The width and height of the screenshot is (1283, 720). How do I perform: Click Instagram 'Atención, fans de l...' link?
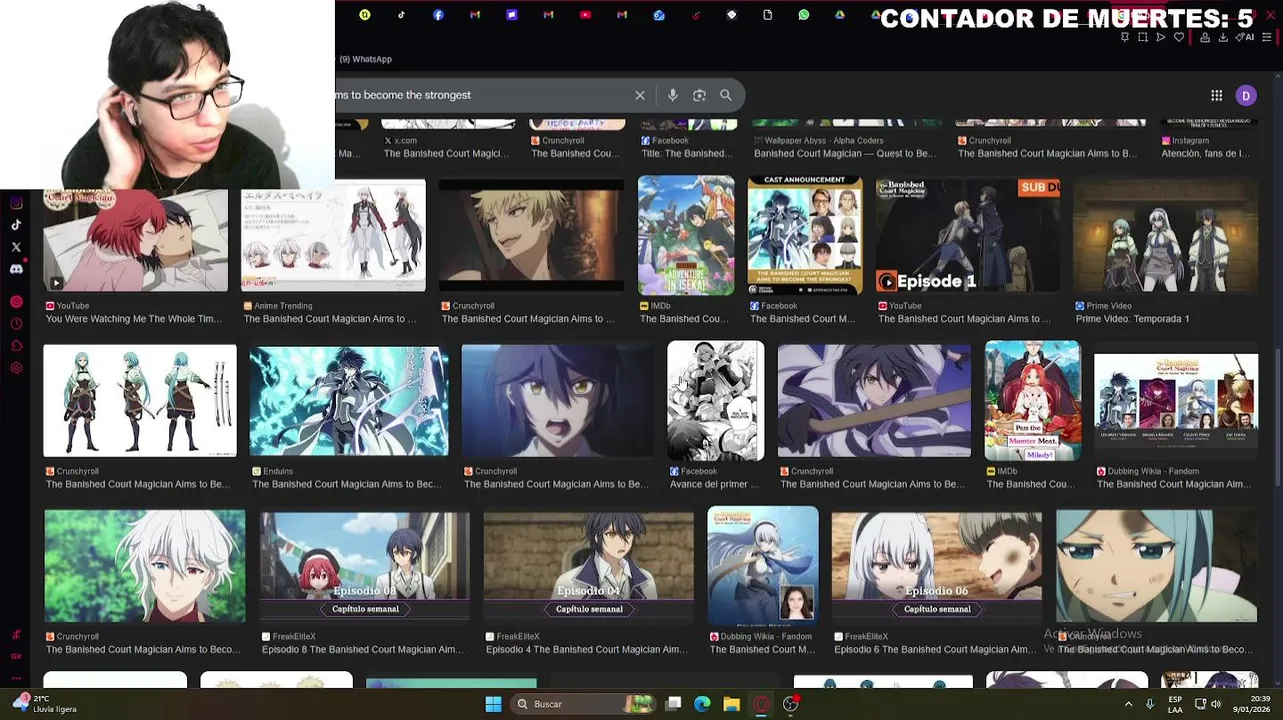[x=1206, y=154]
